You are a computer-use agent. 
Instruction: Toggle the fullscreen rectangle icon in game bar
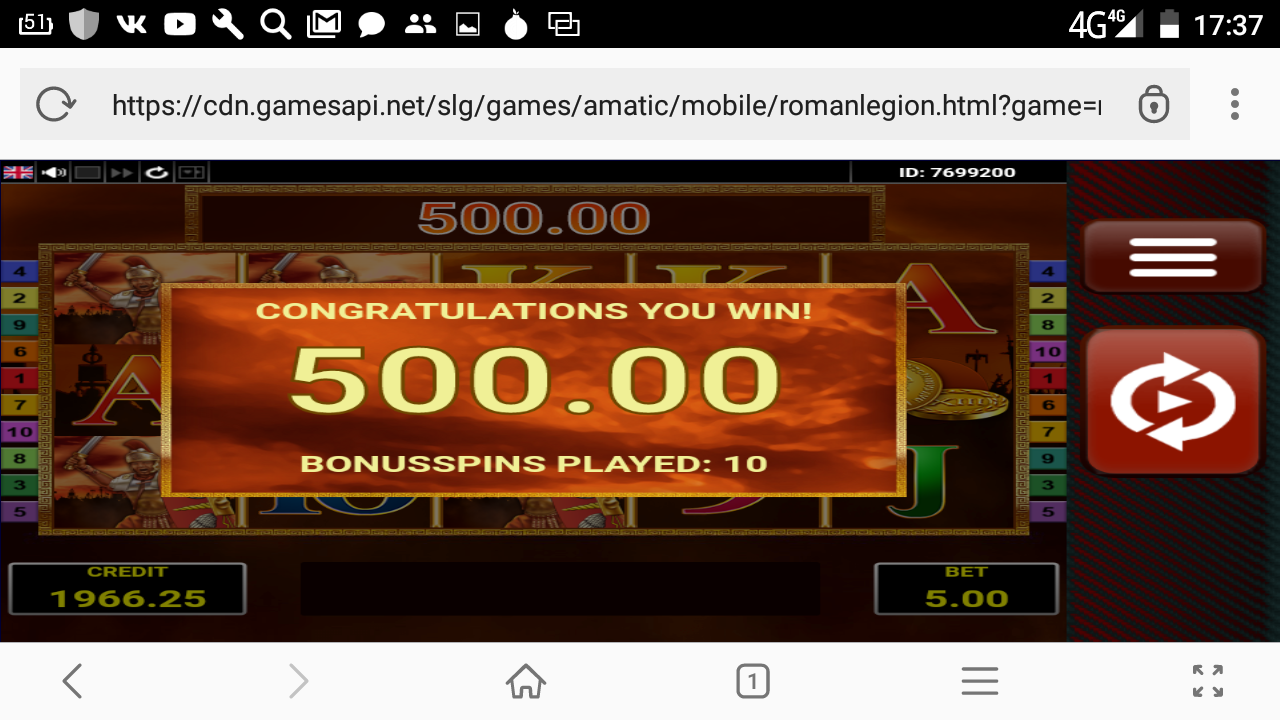pyautogui.click(x=88, y=172)
